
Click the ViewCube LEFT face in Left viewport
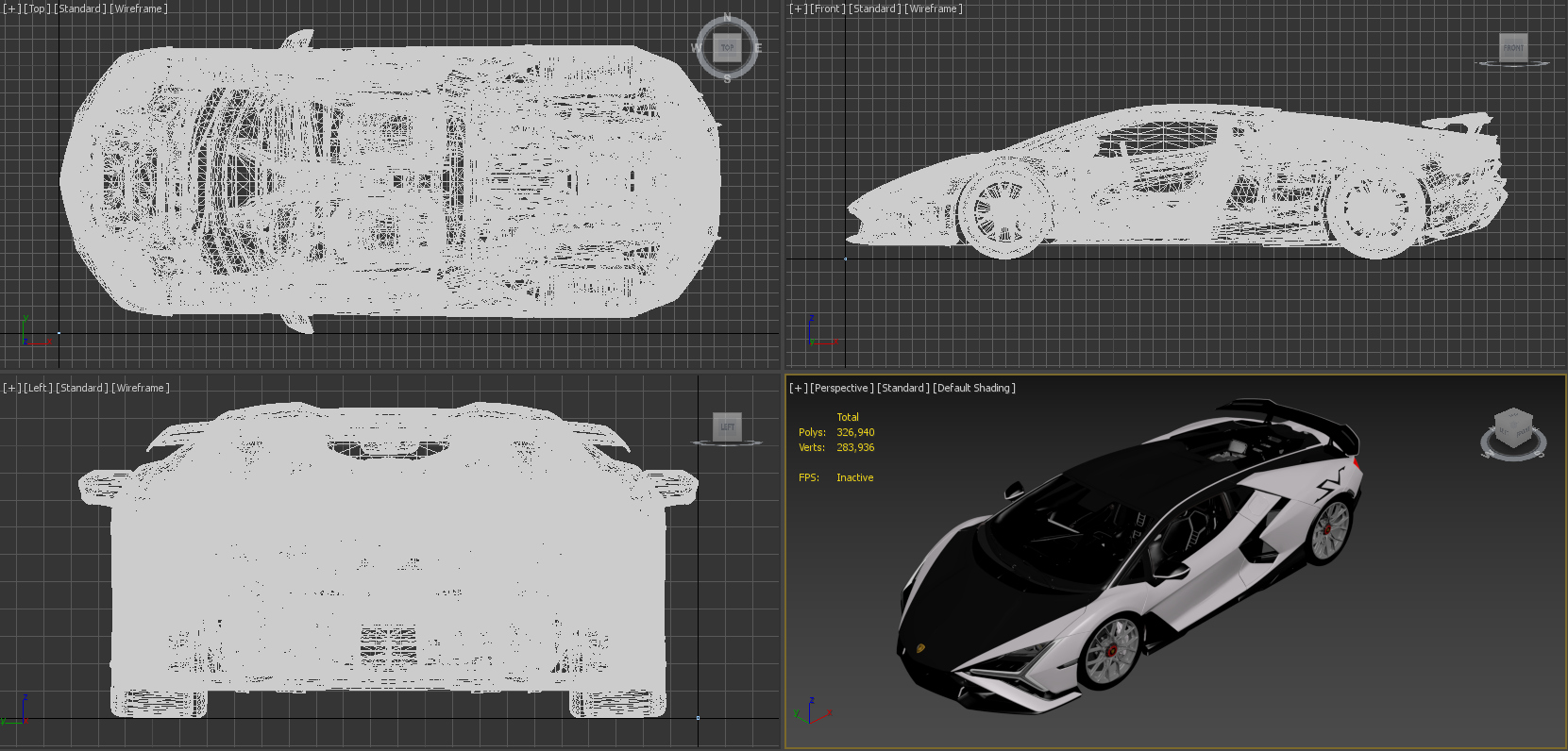[x=727, y=426]
